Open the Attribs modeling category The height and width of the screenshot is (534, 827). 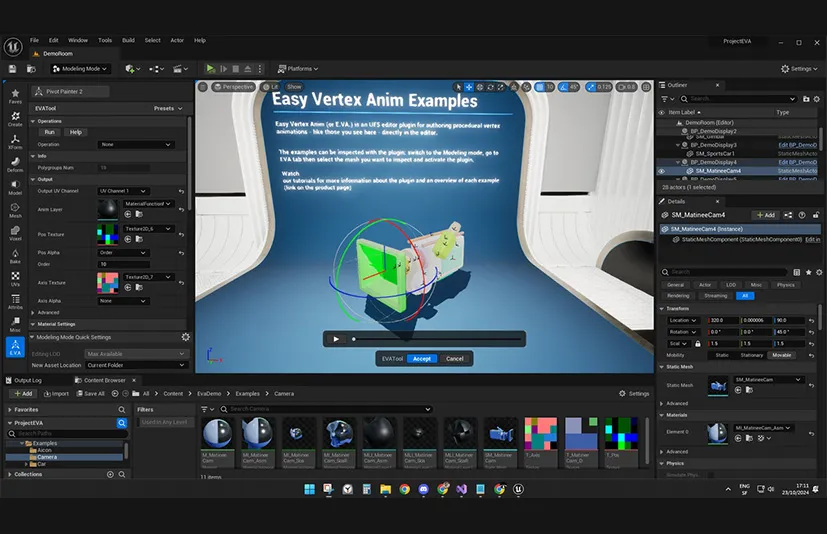tap(15, 302)
